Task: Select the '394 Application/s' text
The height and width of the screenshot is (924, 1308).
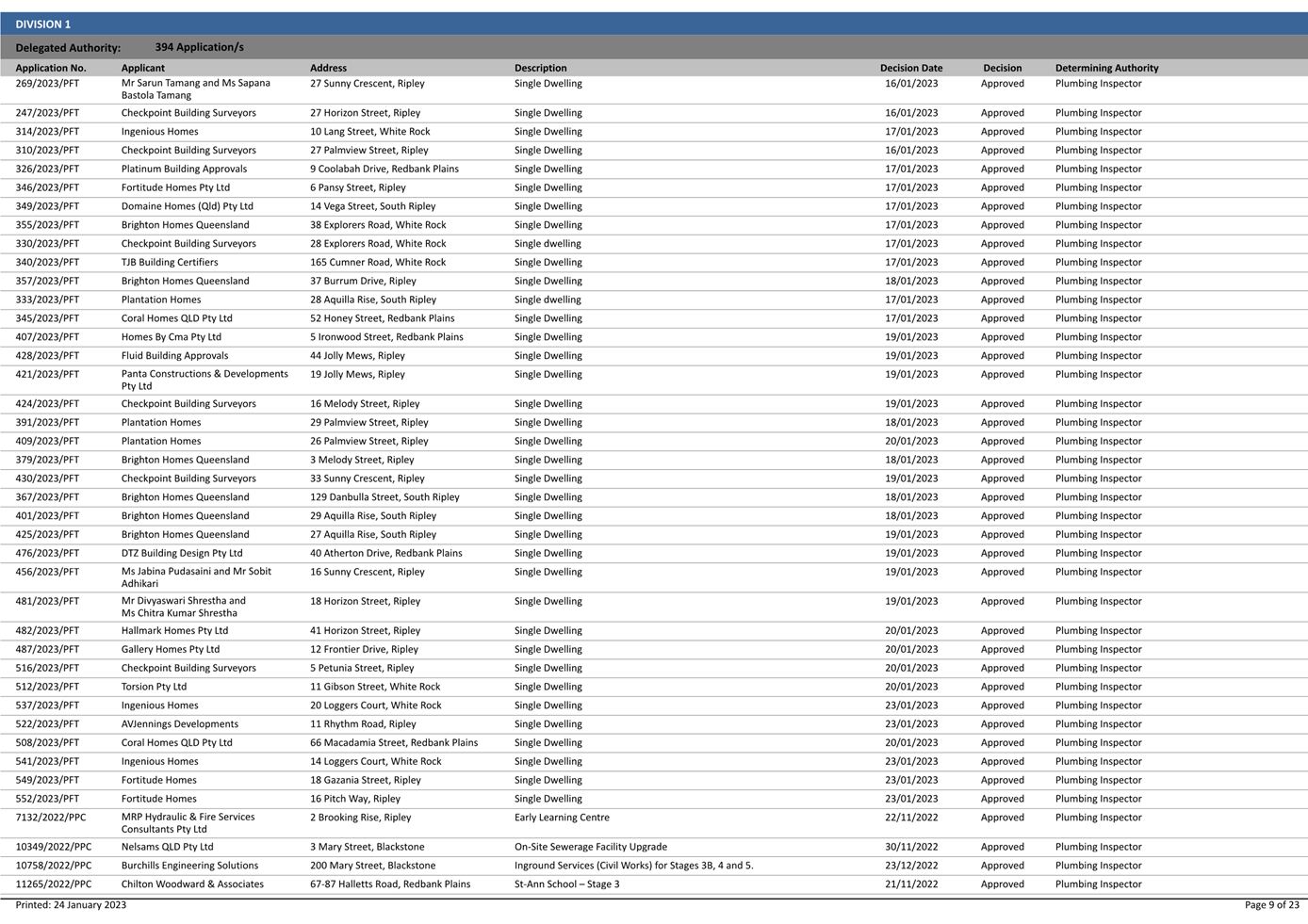Action: [199, 47]
